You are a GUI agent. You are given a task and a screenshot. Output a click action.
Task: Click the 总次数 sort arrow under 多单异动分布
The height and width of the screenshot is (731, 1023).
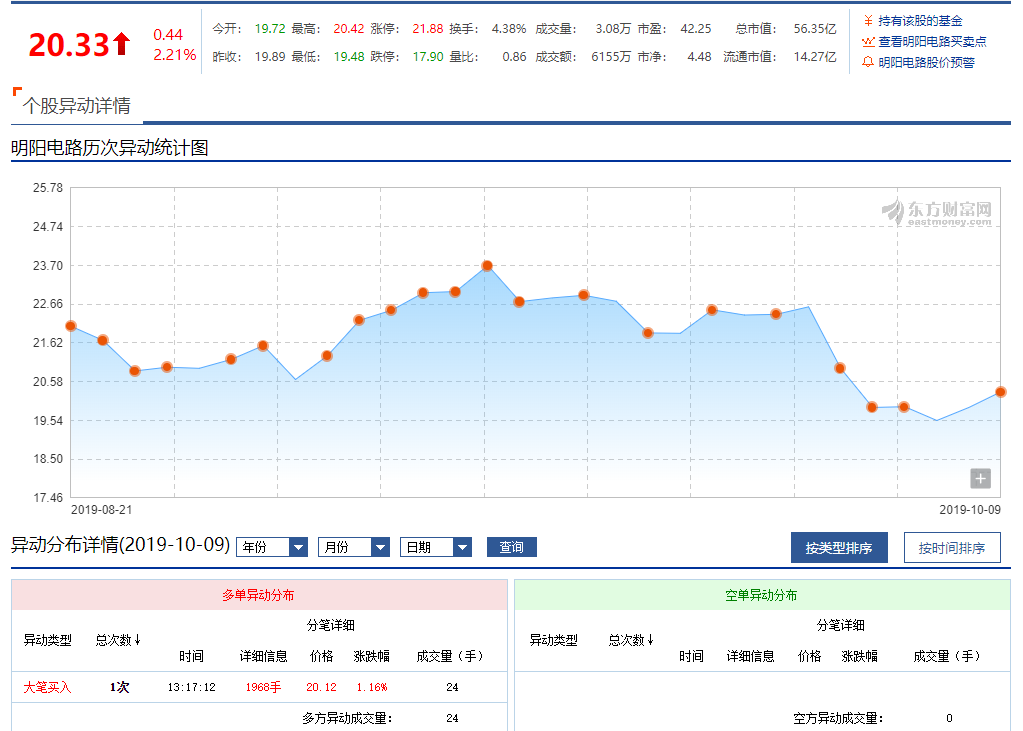138,640
